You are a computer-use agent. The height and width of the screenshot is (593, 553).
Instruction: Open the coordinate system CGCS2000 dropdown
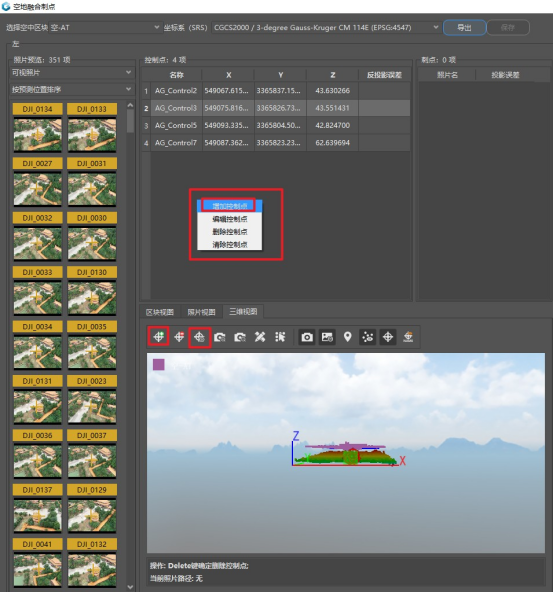(x=326, y=27)
